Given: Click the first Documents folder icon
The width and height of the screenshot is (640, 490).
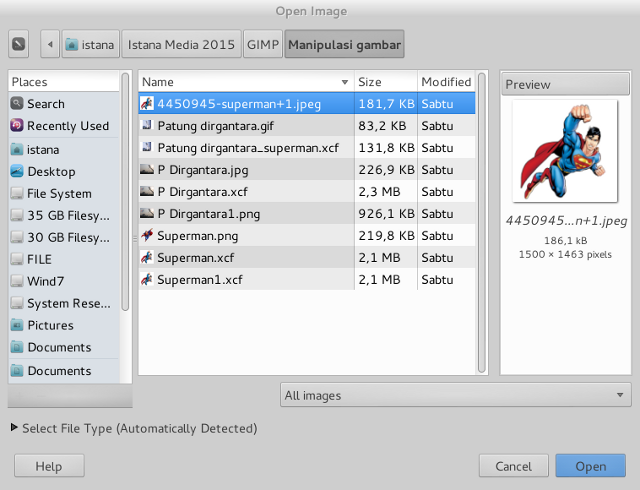Looking at the screenshot, I should (x=17, y=347).
